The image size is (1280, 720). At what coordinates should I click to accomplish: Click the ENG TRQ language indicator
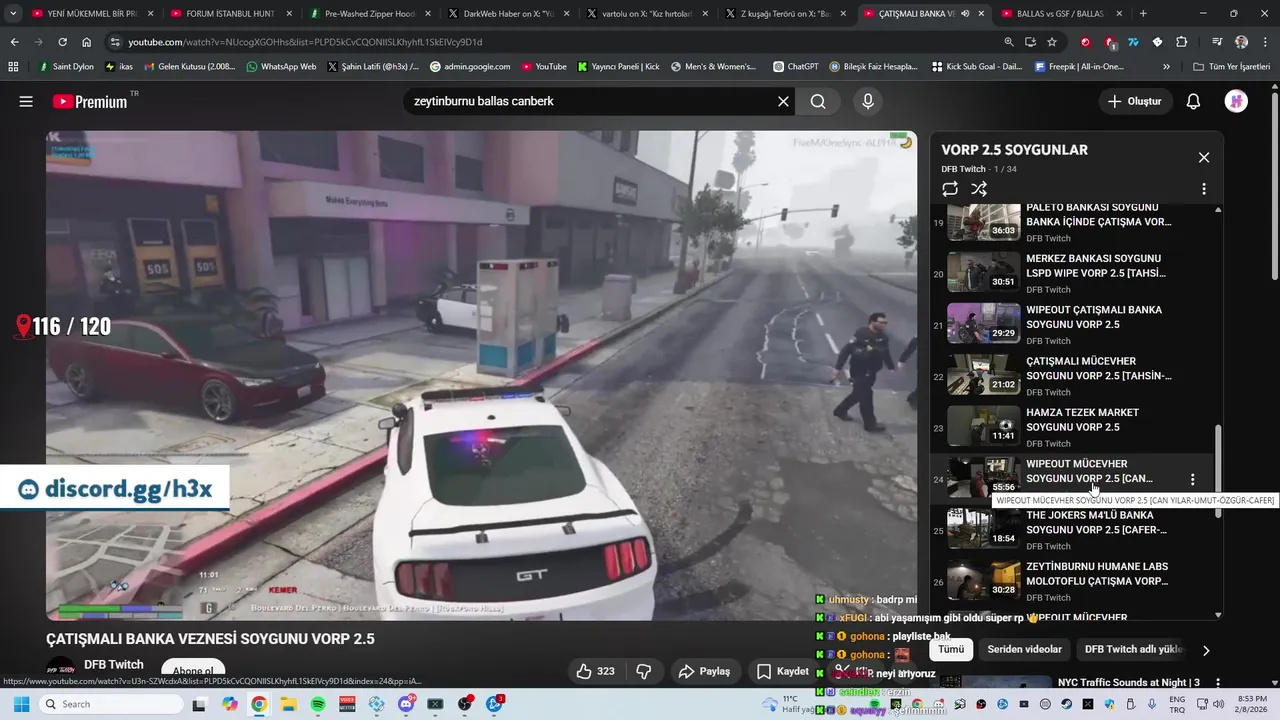point(1177,704)
